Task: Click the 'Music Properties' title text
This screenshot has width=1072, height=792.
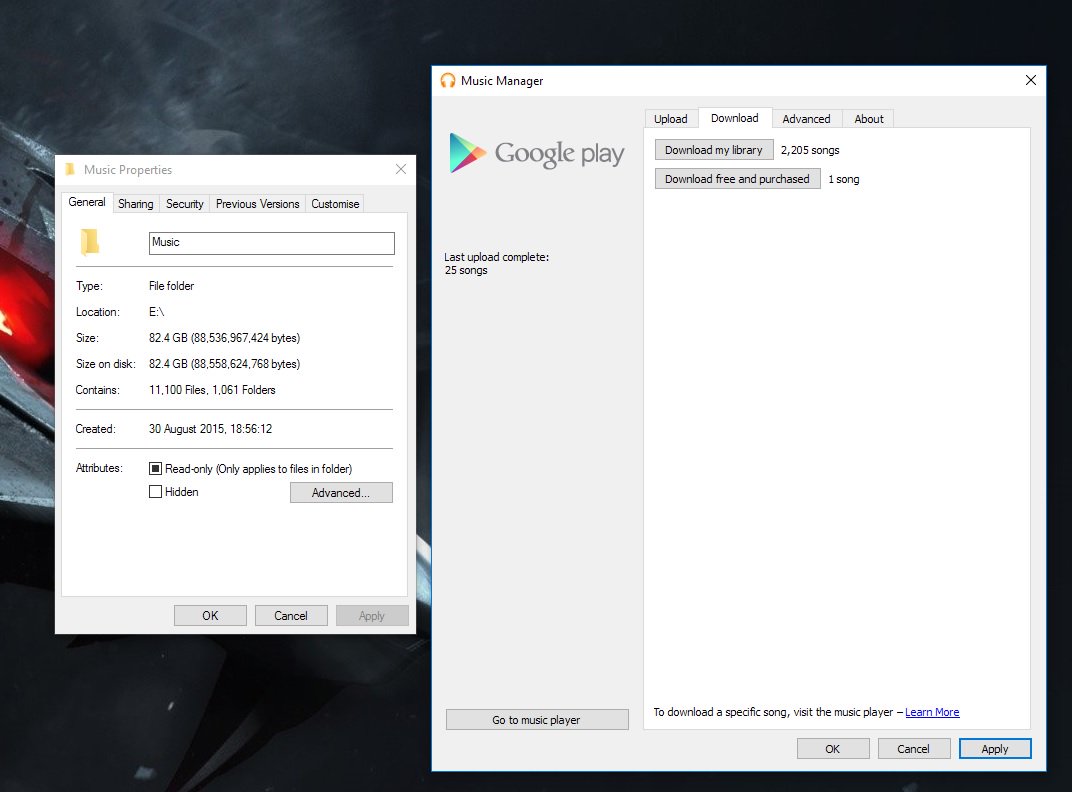Action: [128, 170]
